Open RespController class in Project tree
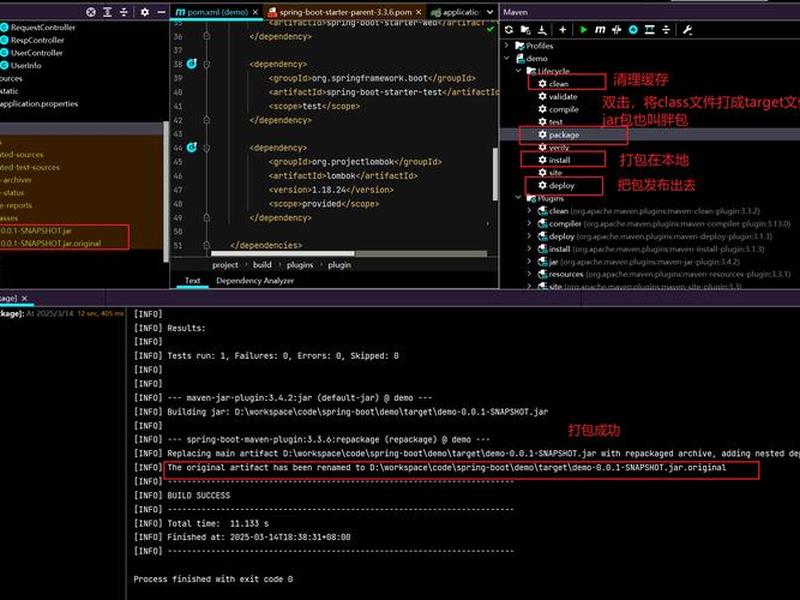This screenshot has height=600, width=800. [x=32, y=40]
